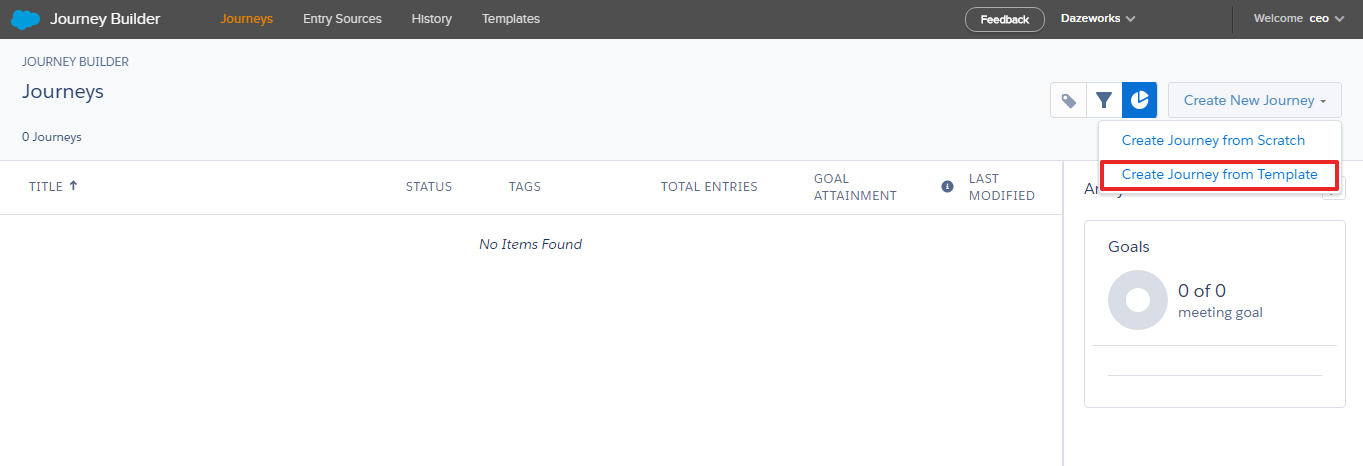Screen dimensions: 1363x466
Task: Open the Welcome ceo user menu
Action: 1299,19
